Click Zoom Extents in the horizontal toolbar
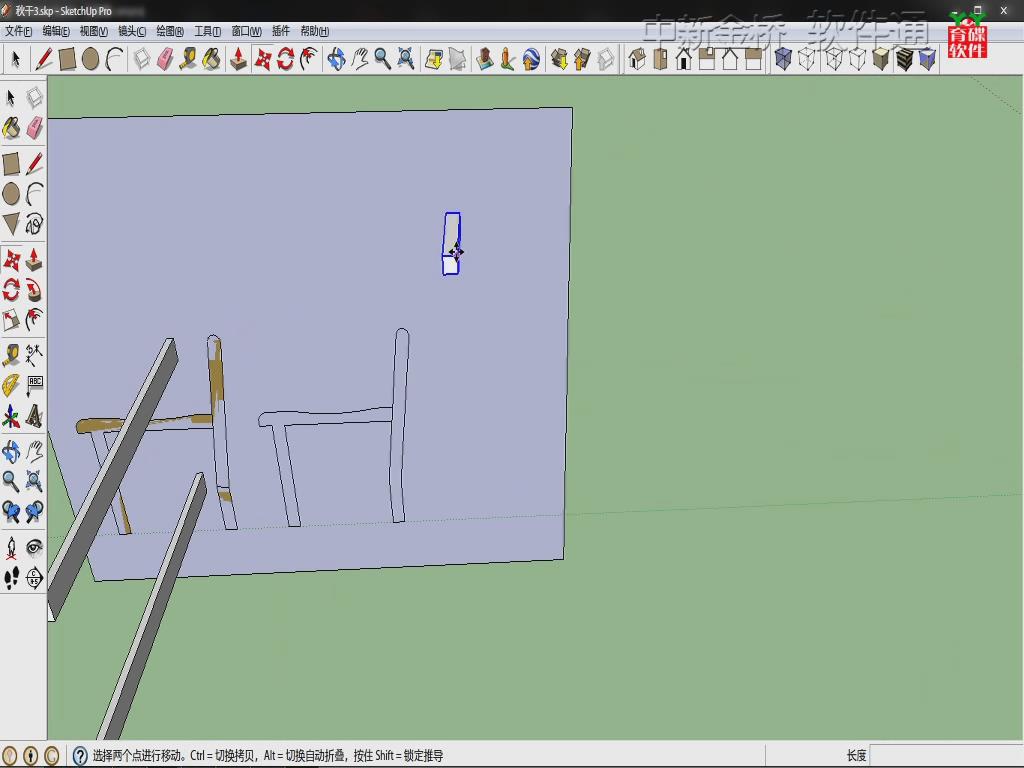This screenshot has height=768, width=1024. click(406, 59)
